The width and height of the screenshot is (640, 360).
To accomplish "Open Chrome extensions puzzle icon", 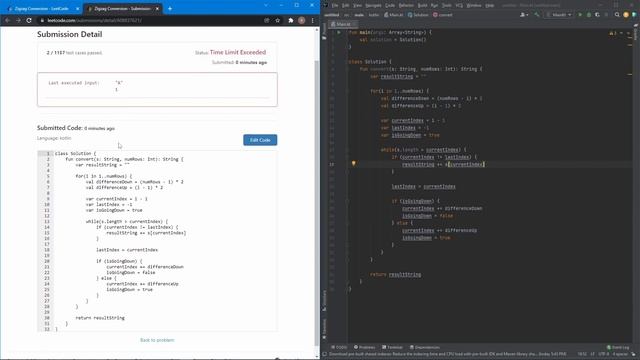I will pyautogui.click(x=291, y=20).
